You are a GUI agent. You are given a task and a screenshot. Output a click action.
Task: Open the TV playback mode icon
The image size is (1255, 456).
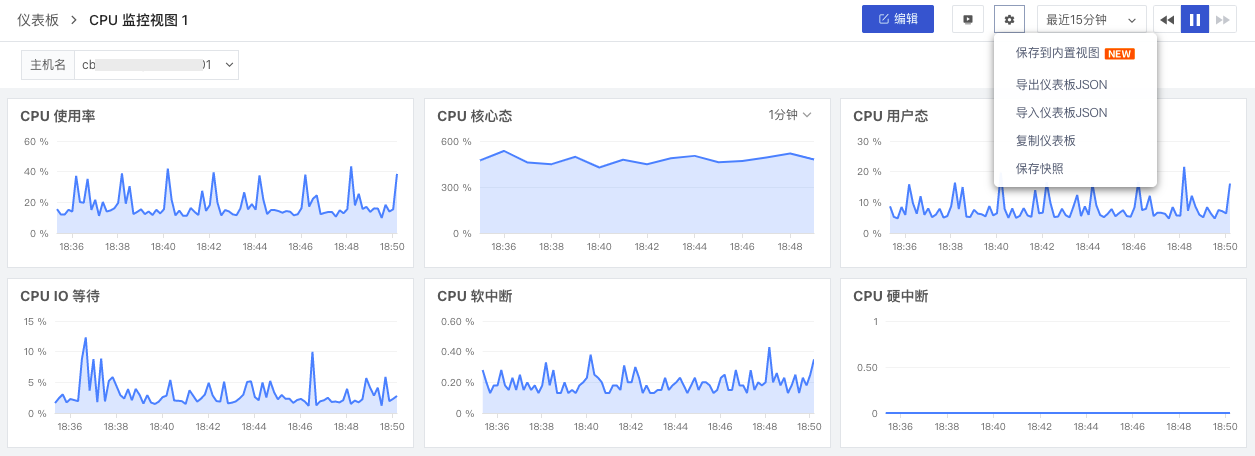pos(967,19)
